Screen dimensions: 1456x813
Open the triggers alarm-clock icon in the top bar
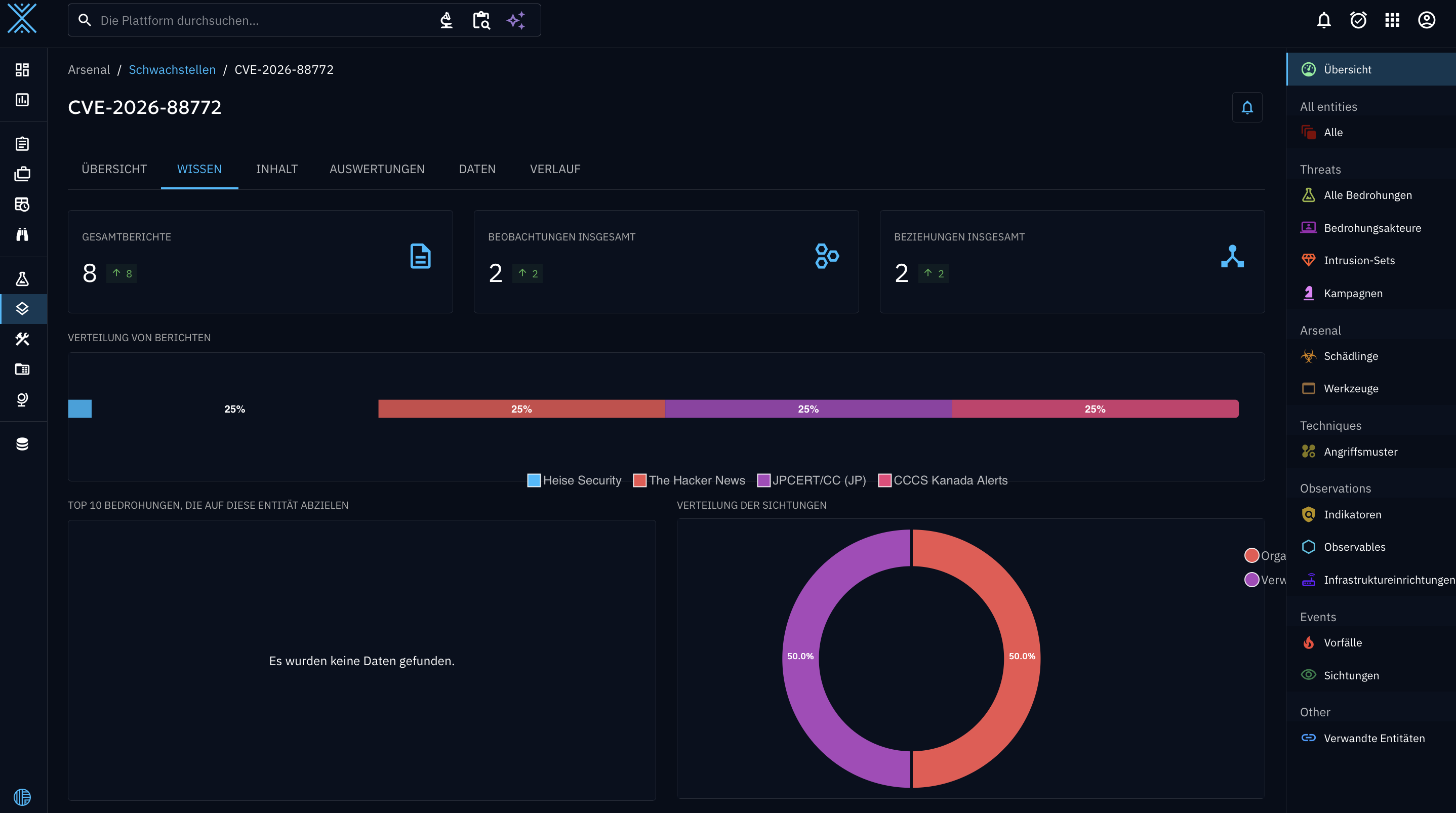pos(1358,20)
